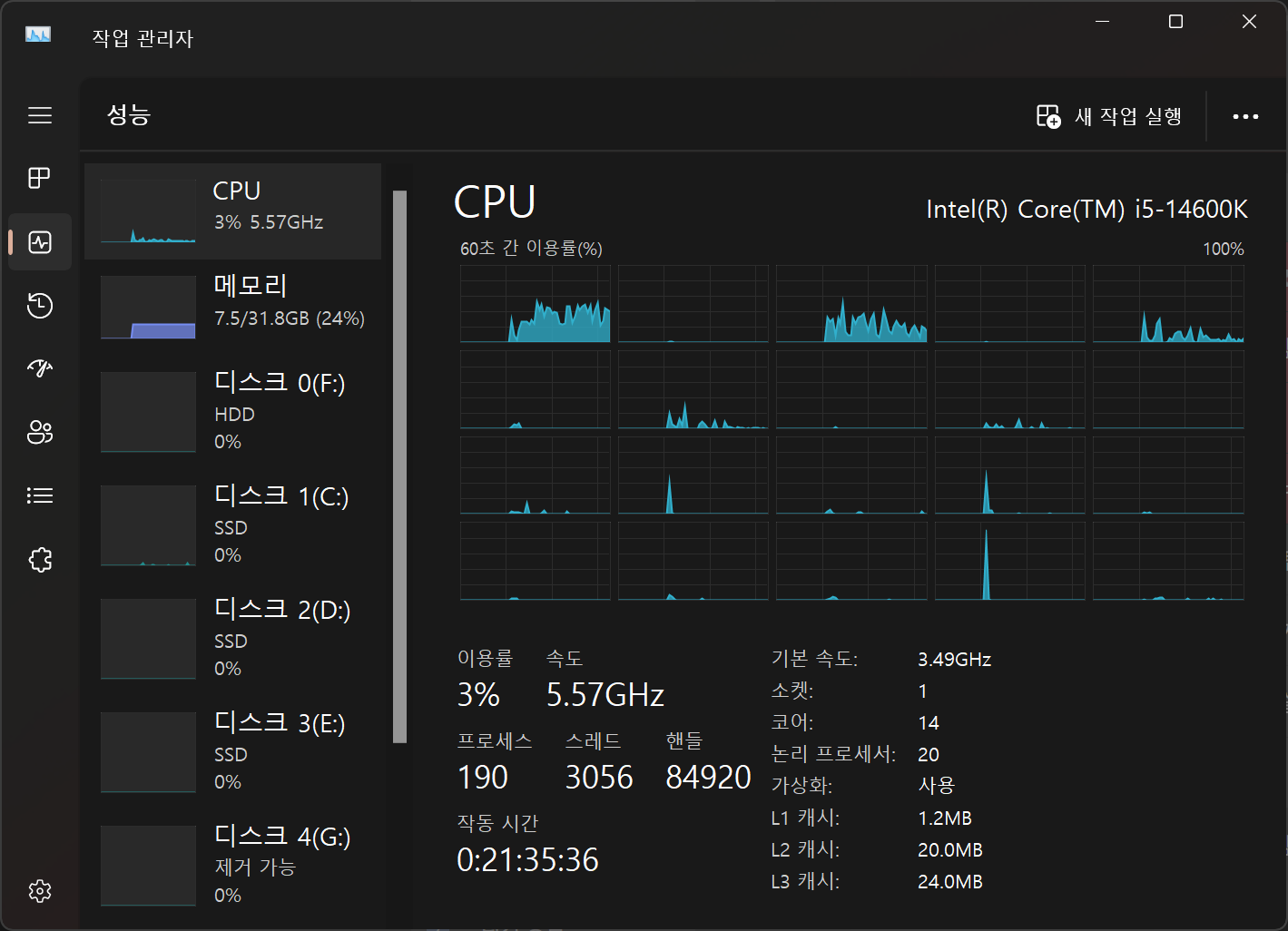The image size is (1288, 931).
Task: Click the large CPU heading
Action: [495, 201]
